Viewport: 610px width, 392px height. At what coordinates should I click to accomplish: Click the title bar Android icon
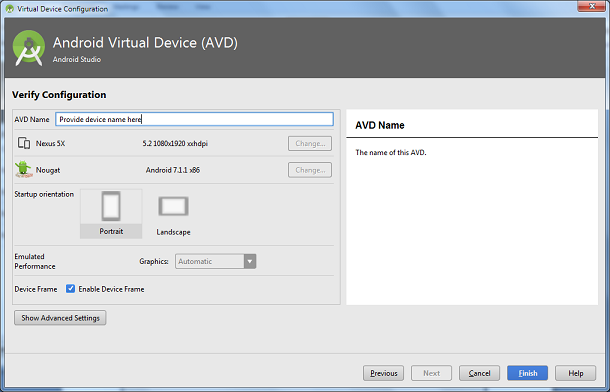9,9
